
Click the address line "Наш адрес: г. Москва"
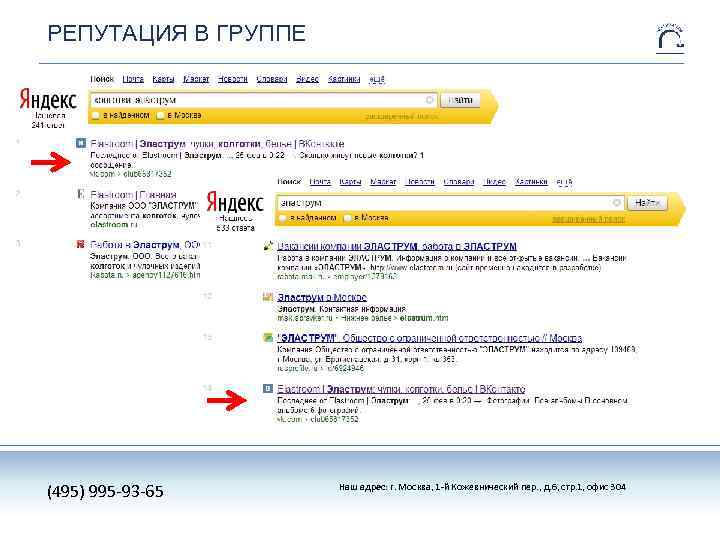tap(482, 487)
